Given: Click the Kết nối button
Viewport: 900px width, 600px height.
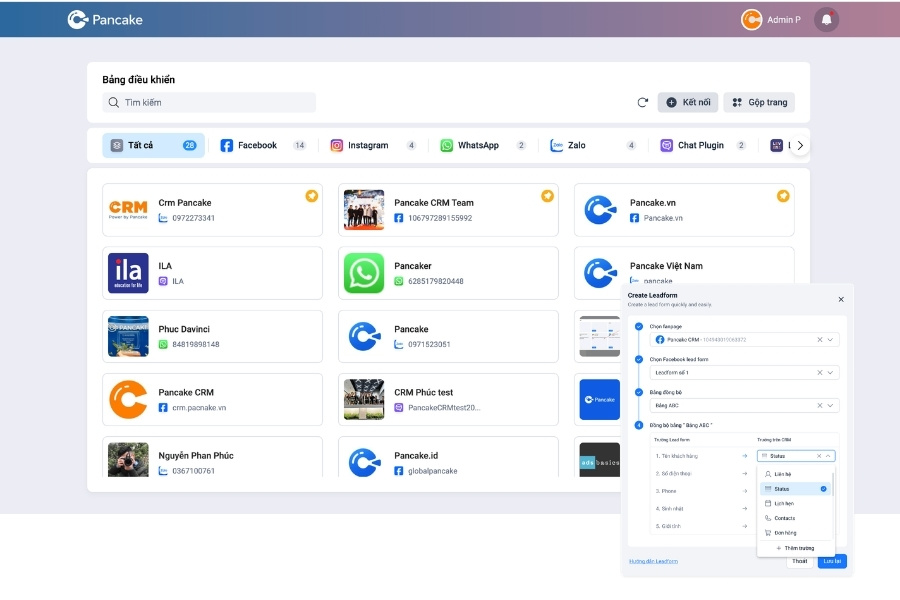Looking at the screenshot, I should 688,102.
